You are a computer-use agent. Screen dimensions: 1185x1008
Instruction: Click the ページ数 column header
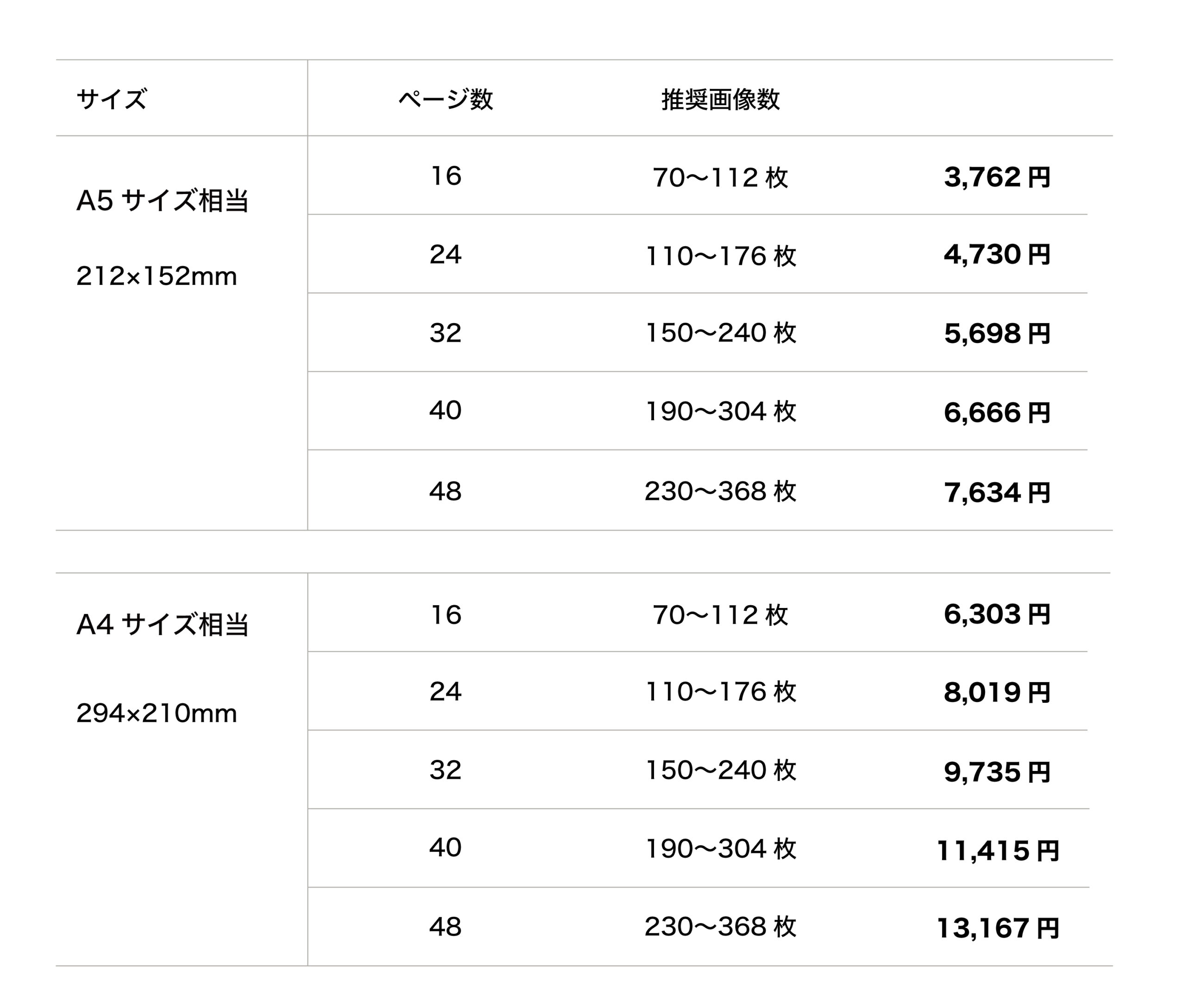pos(445,99)
